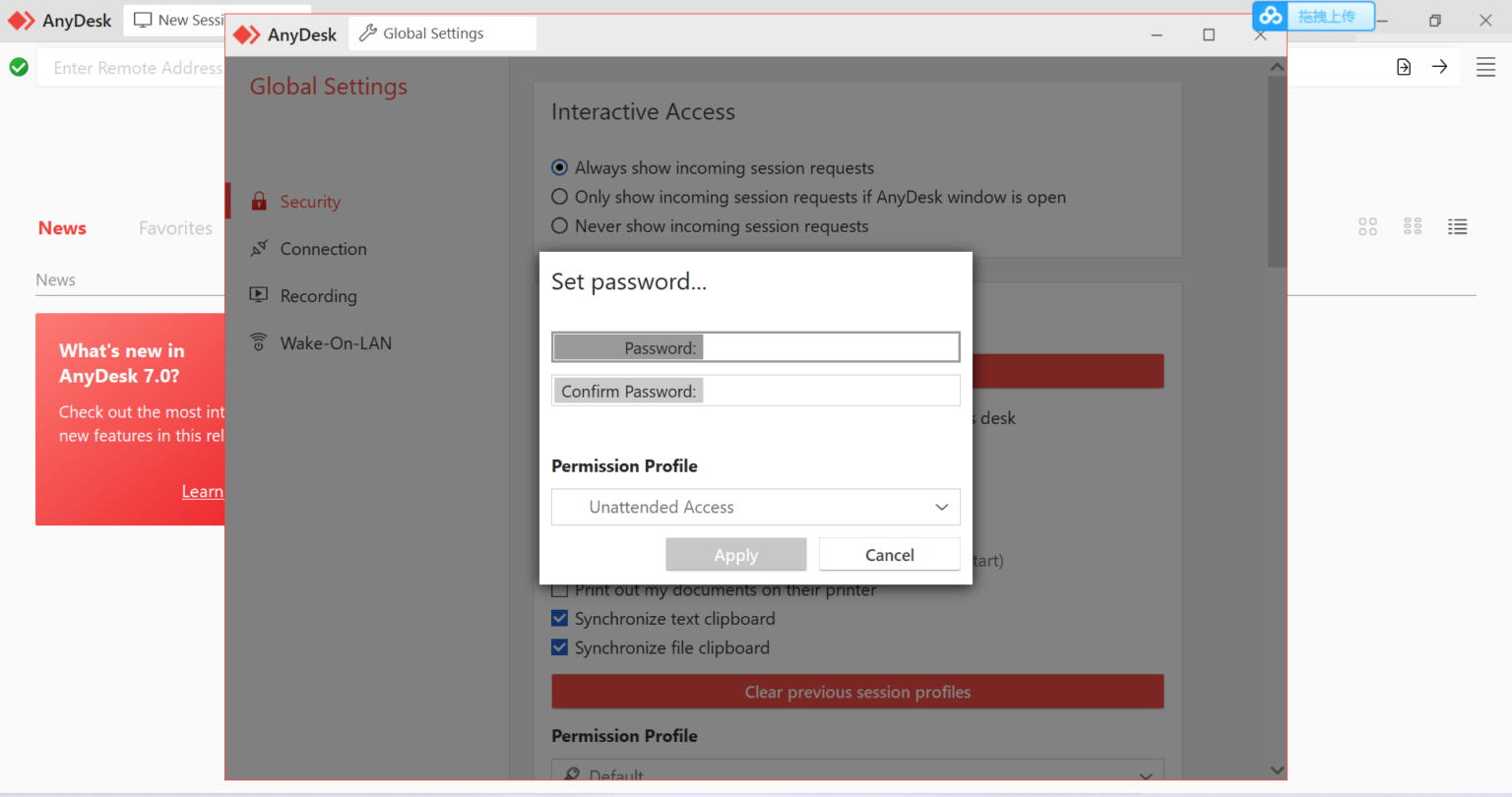This screenshot has height=797, width=1512.
Task: Click the Global Settings title text
Action: [x=328, y=87]
